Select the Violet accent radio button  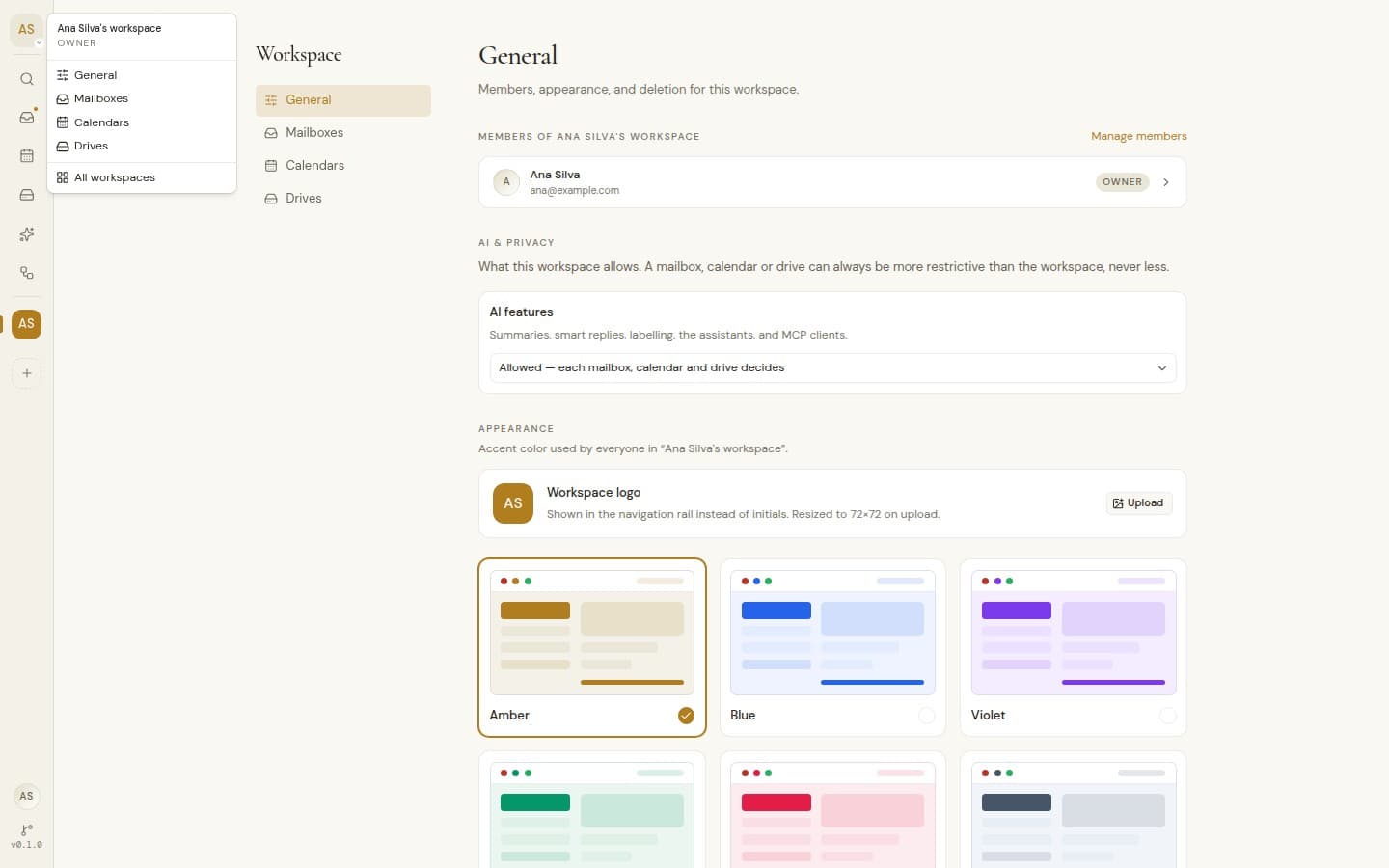click(x=1168, y=716)
